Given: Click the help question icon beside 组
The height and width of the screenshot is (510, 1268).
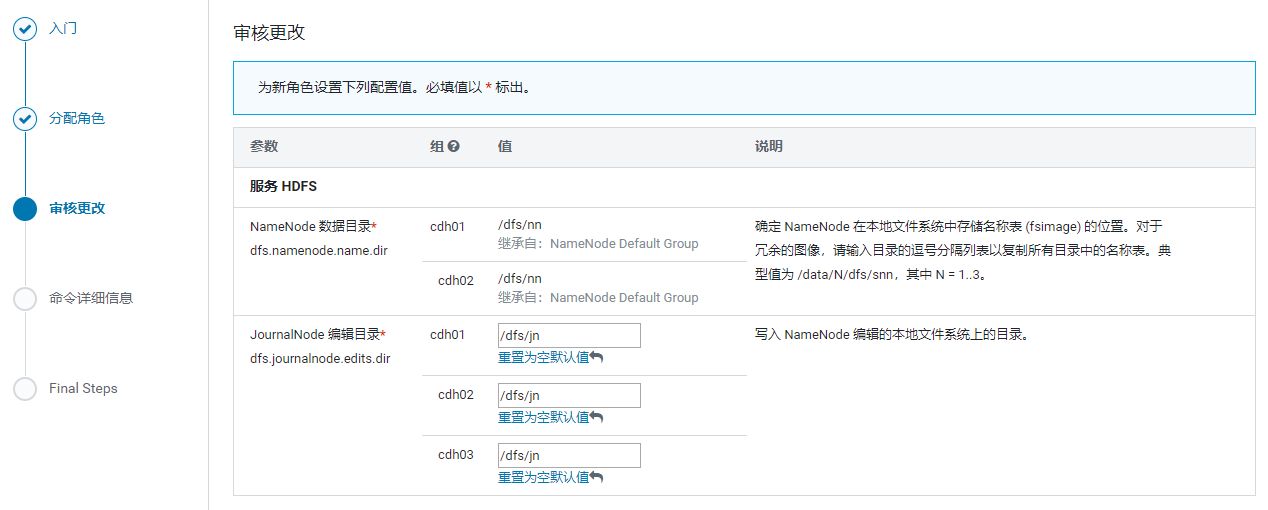Looking at the screenshot, I should [x=454, y=147].
